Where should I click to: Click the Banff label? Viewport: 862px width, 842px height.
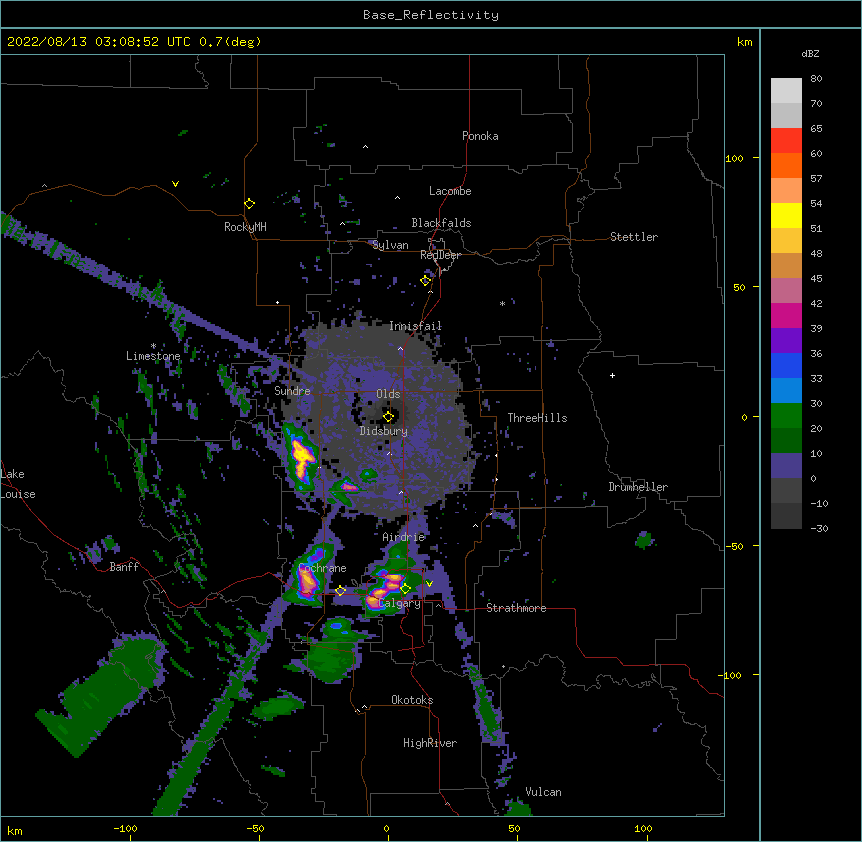(124, 567)
